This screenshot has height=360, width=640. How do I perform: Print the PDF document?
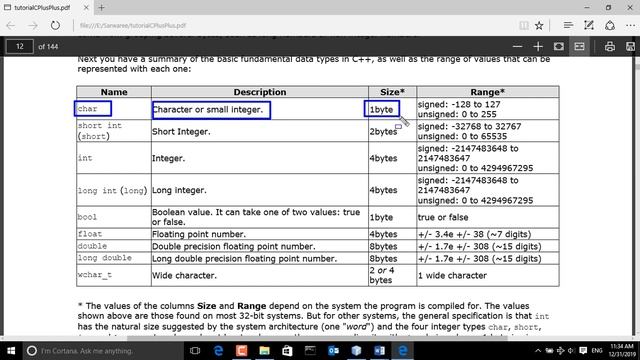click(x=610, y=47)
